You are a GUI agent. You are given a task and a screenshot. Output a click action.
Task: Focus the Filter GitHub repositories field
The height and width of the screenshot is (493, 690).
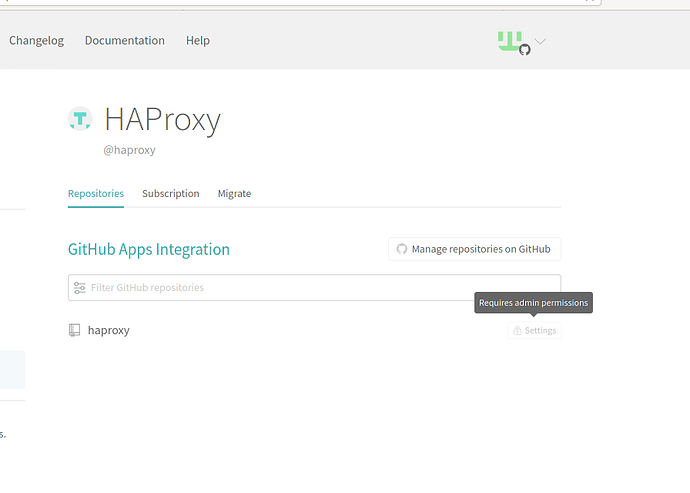click(x=314, y=287)
